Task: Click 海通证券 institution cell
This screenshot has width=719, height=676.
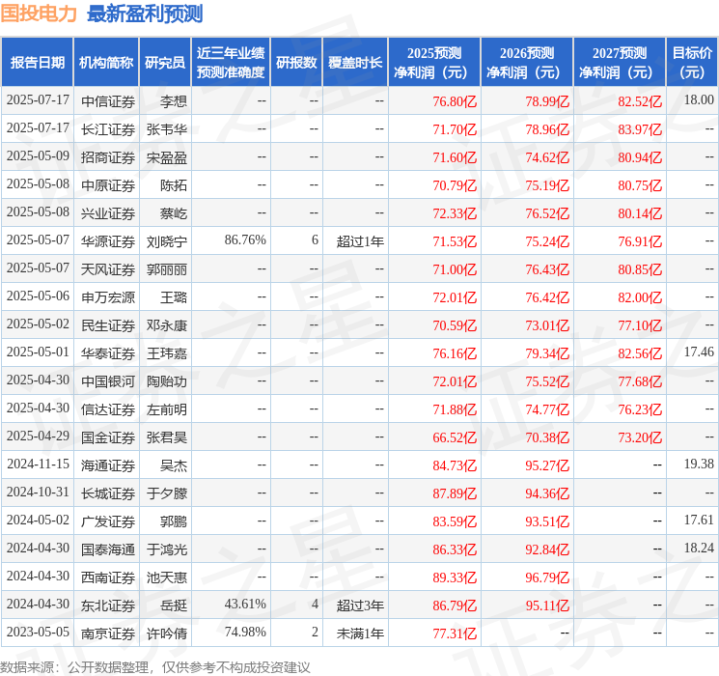Action: pos(108,465)
